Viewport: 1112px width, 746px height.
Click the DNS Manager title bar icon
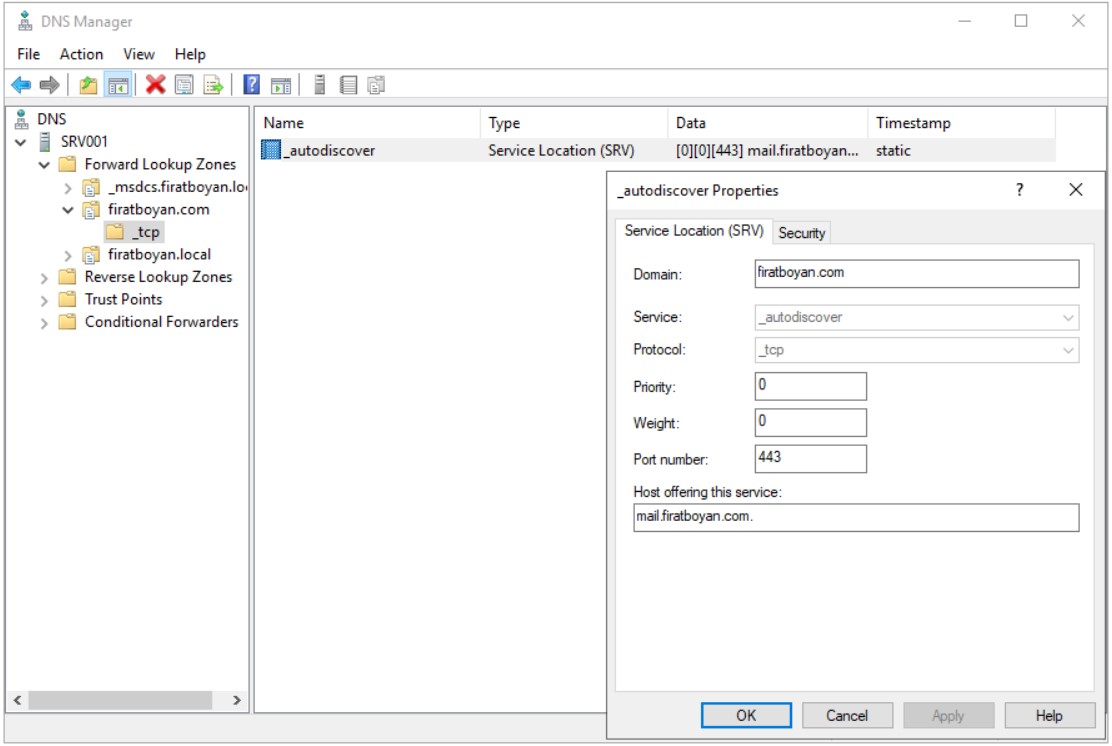click(25, 21)
